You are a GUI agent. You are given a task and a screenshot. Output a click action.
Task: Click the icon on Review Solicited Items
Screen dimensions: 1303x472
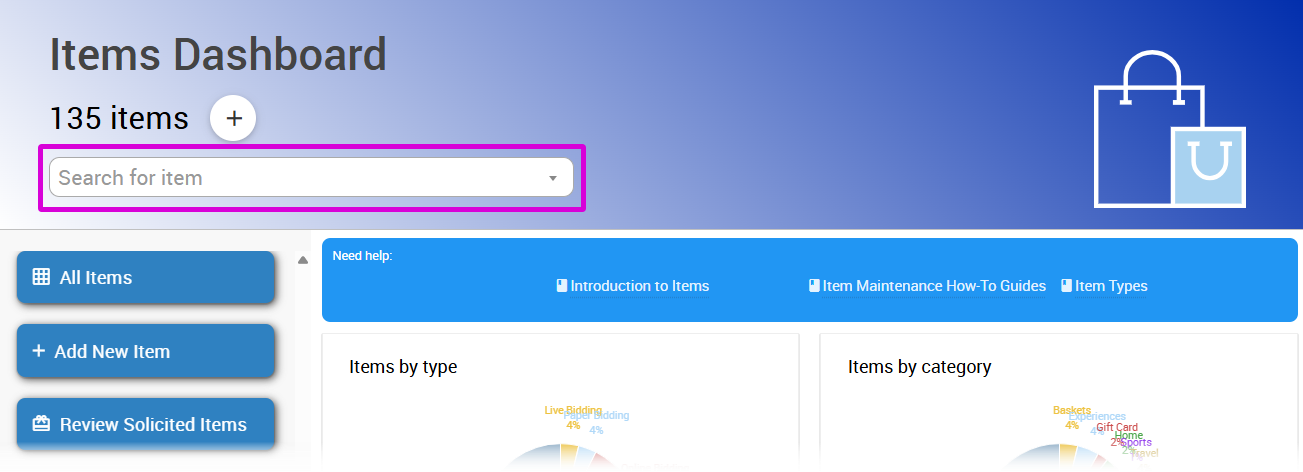(x=41, y=424)
